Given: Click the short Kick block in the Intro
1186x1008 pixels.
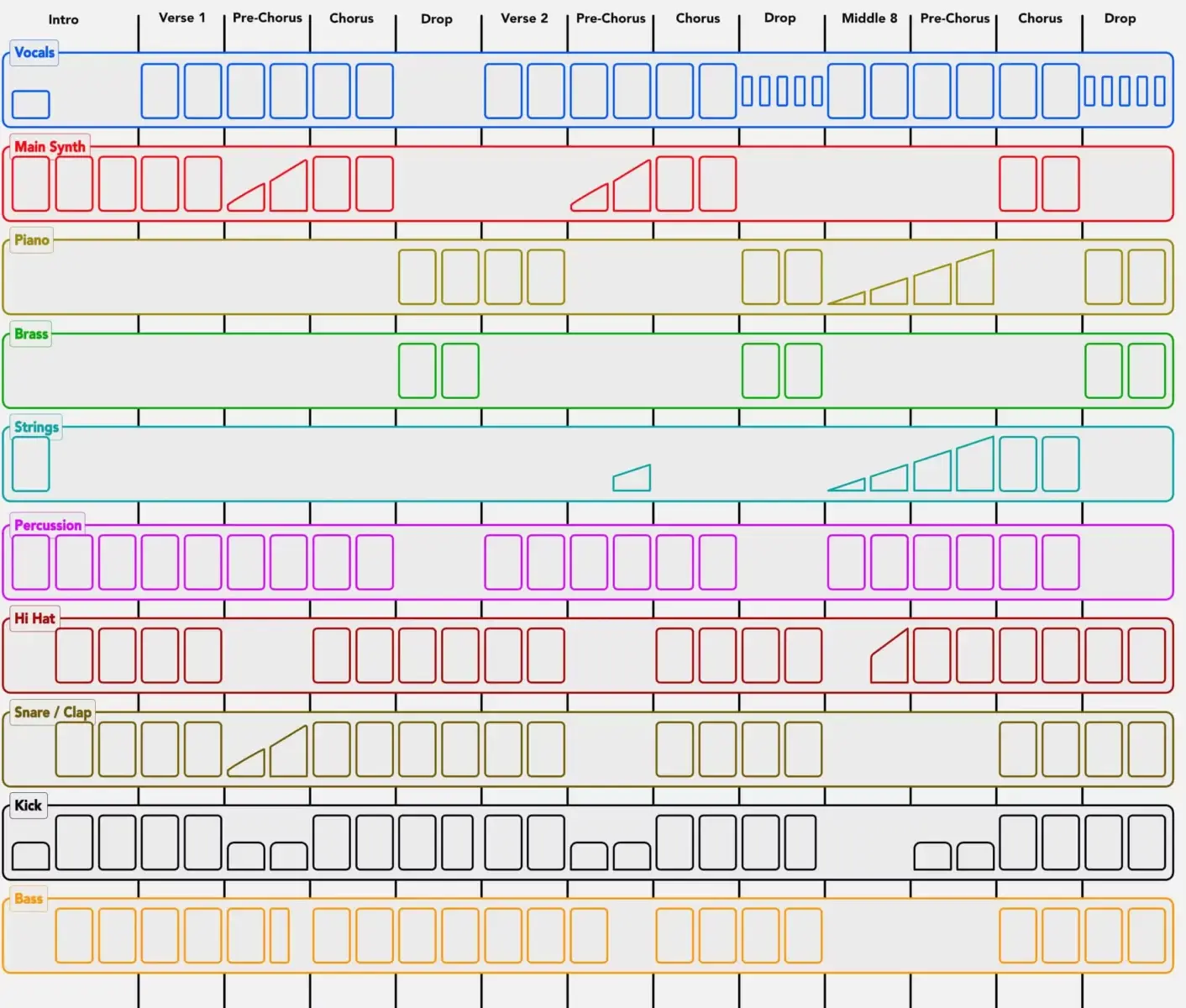Looking at the screenshot, I should click(x=31, y=856).
